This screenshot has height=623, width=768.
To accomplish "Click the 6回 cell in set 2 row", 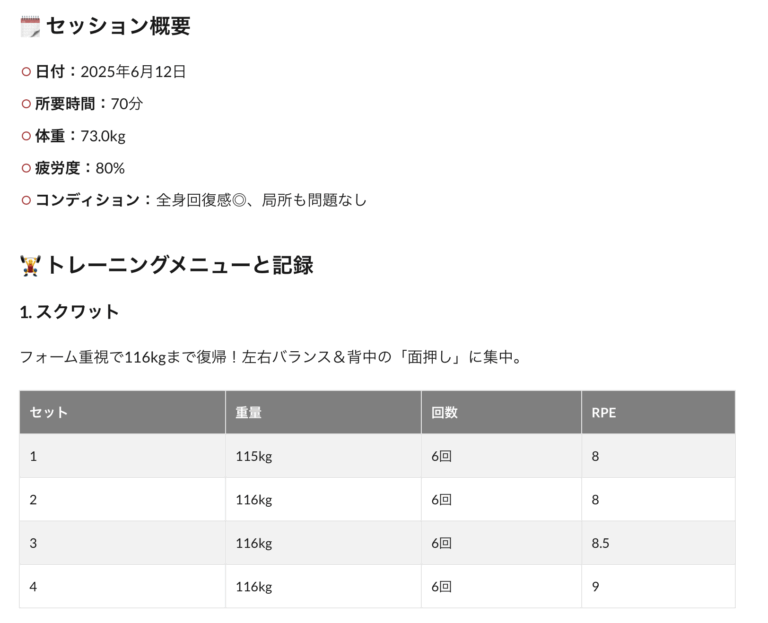I will (x=501, y=500).
